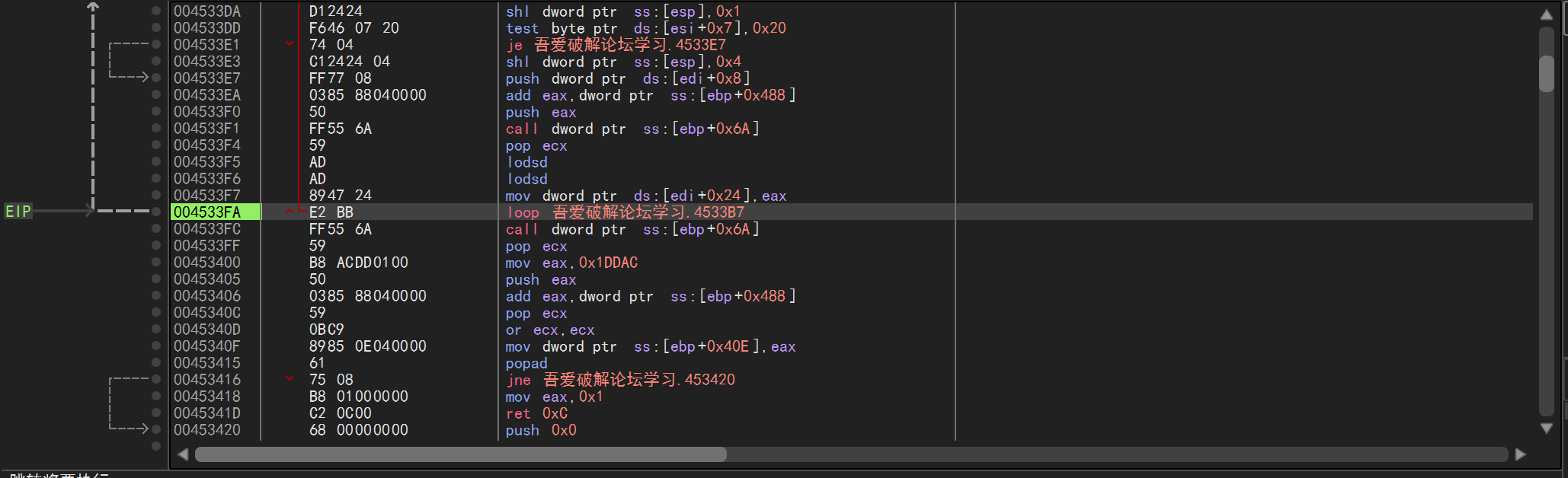Click the scroll down arrow of disassembly
1568x478 pixels.
1546,429
